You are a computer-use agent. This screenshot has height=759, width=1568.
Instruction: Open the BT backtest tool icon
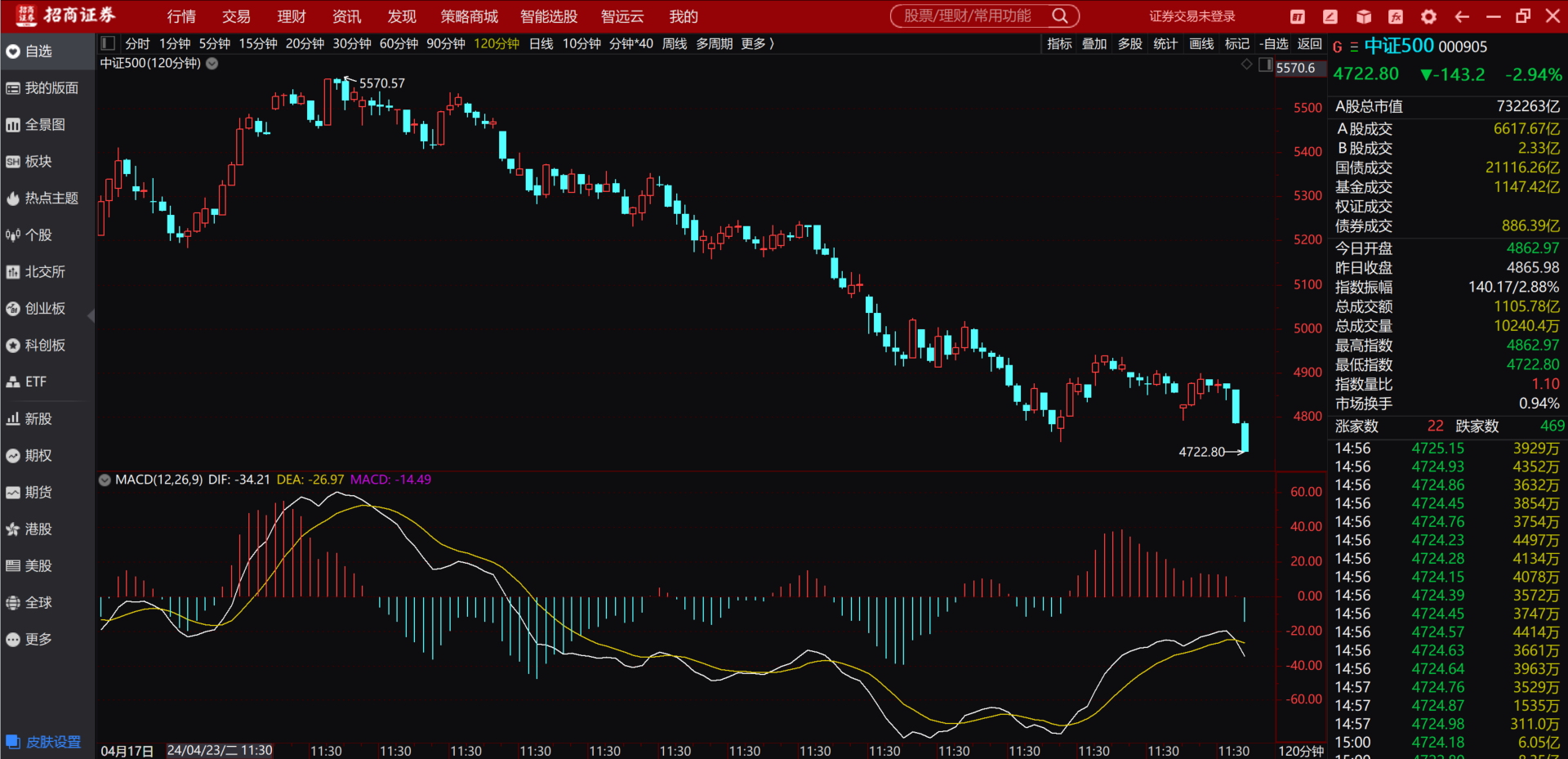pyautogui.click(x=1297, y=16)
